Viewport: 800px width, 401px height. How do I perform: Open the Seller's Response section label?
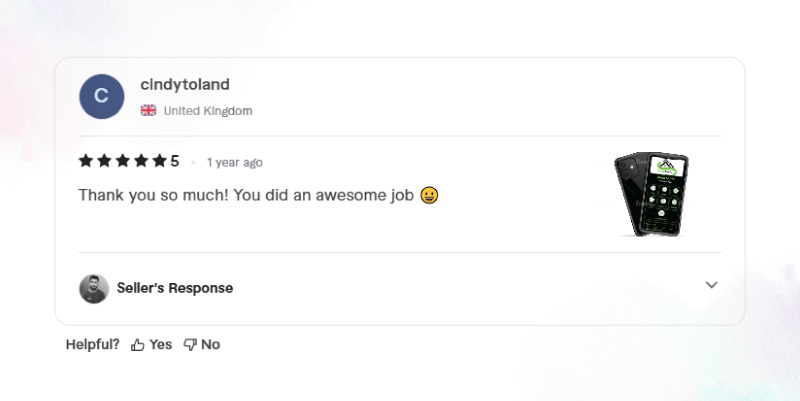coord(175,288)
